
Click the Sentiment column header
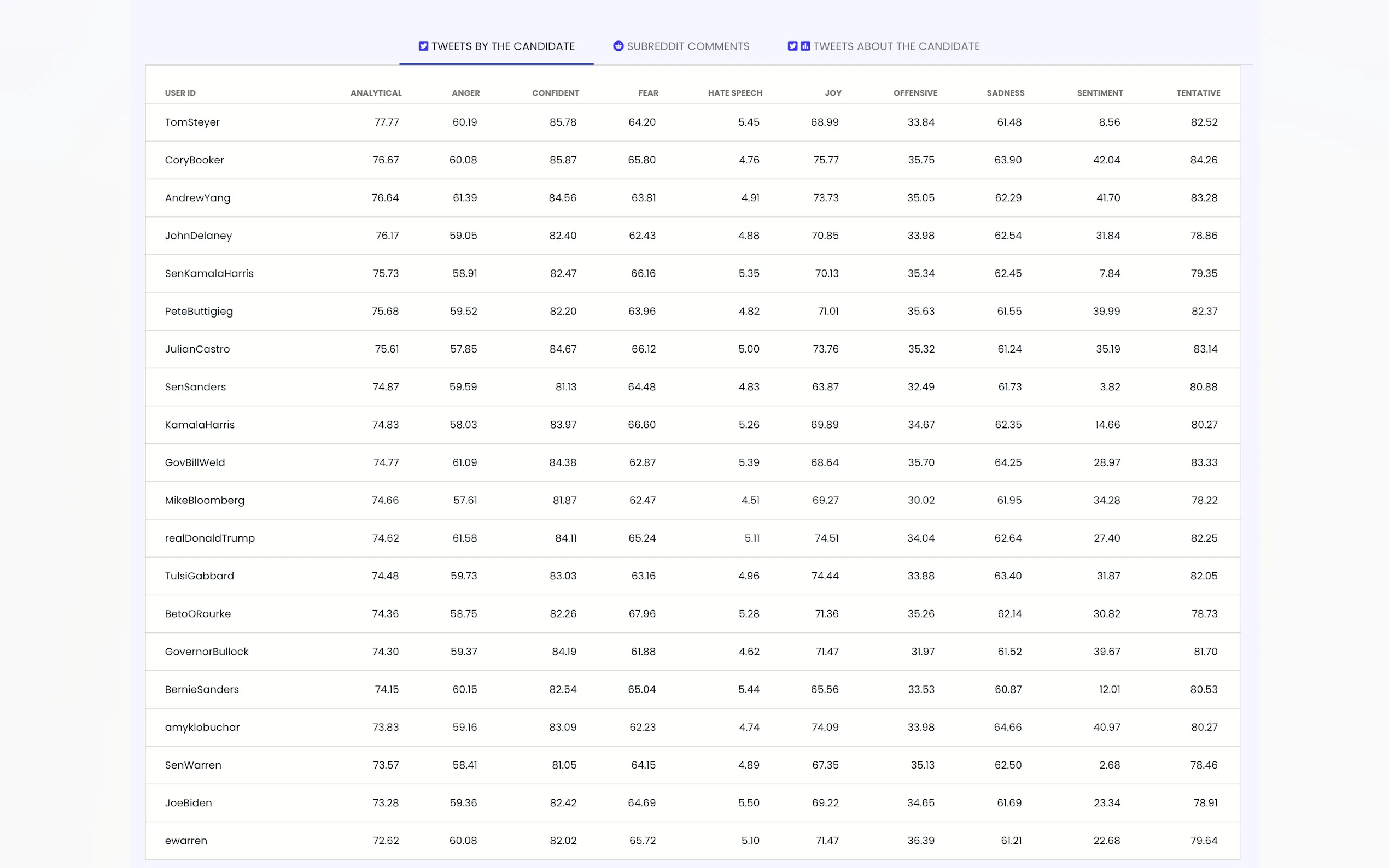1099,93
